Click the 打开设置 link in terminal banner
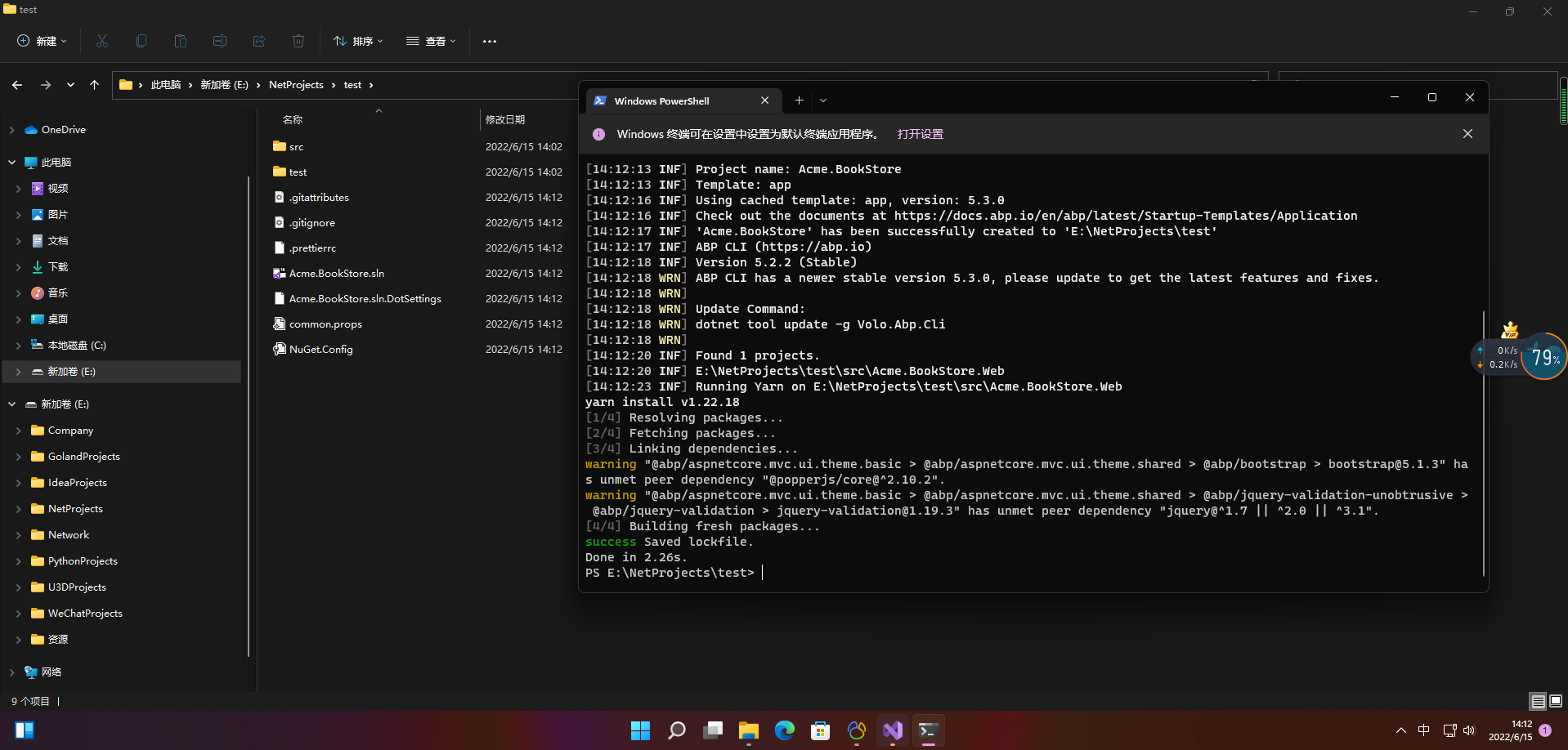Image resolution: width=1568 pixels, height=750 pixels. point(920,134)
